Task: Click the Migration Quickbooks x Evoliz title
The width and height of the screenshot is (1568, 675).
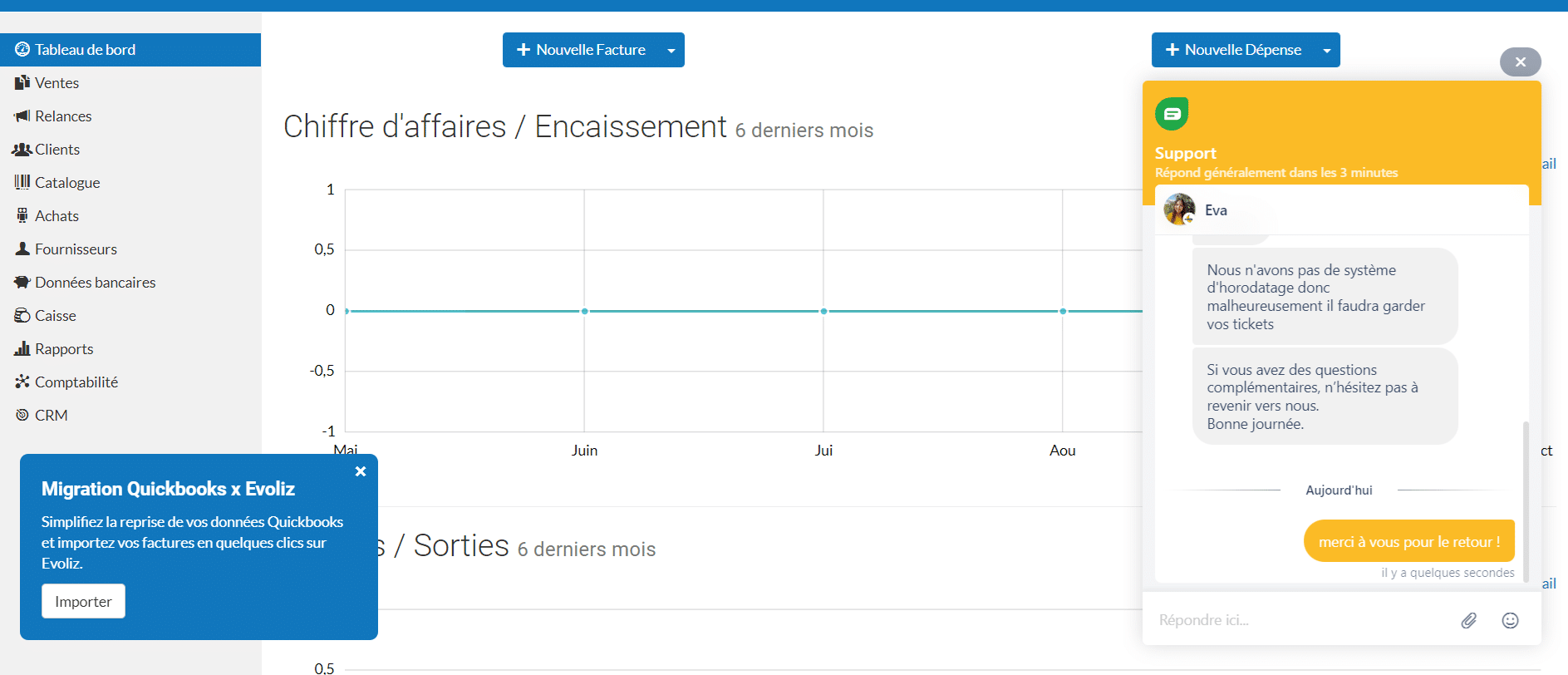Action: coord(168,489)
